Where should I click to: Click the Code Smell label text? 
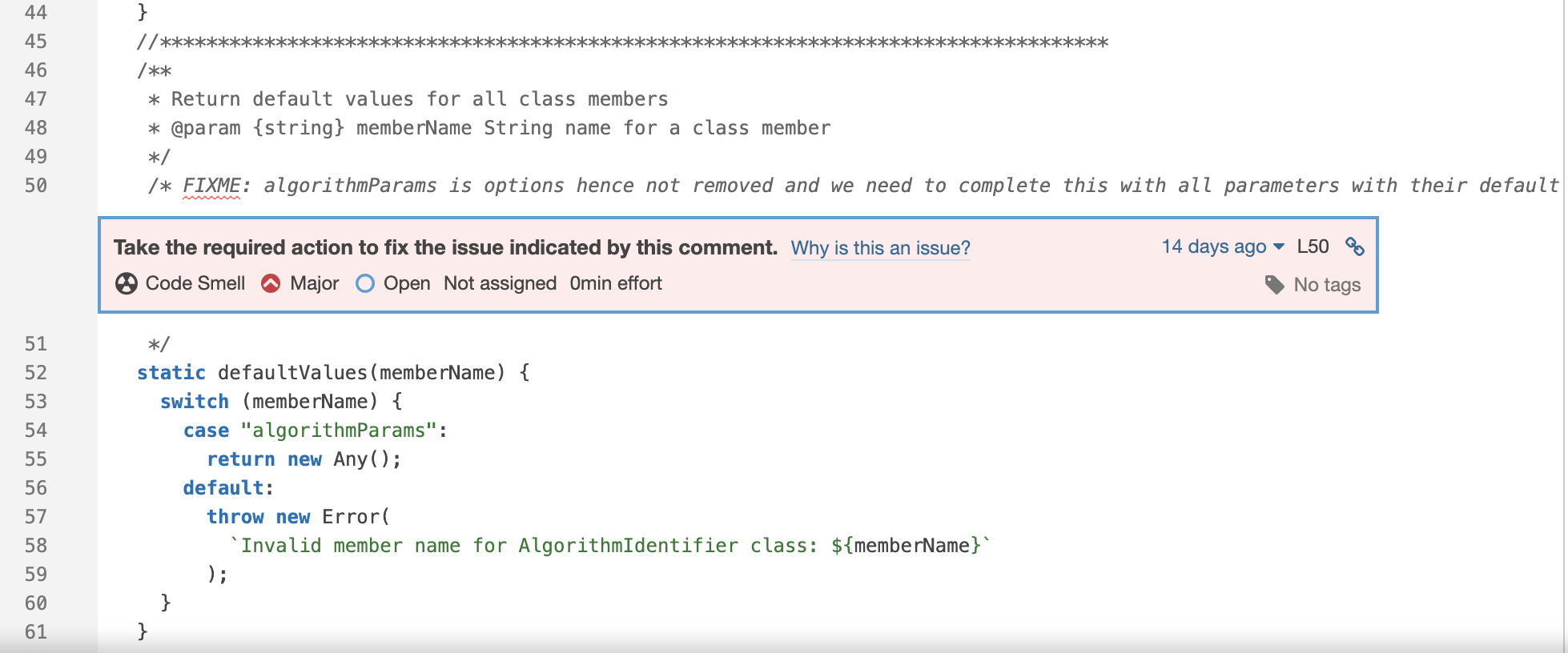click(195, 282)
